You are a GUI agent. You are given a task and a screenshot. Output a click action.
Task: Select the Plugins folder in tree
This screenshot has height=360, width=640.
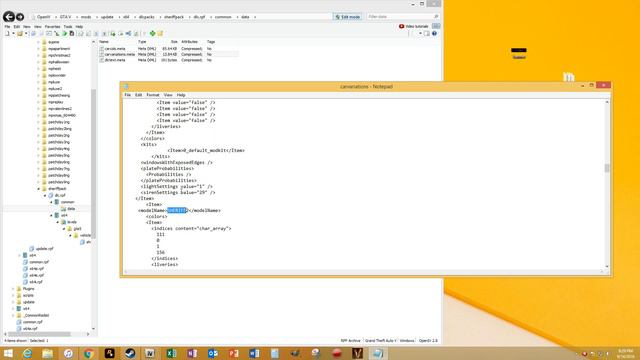29,289
